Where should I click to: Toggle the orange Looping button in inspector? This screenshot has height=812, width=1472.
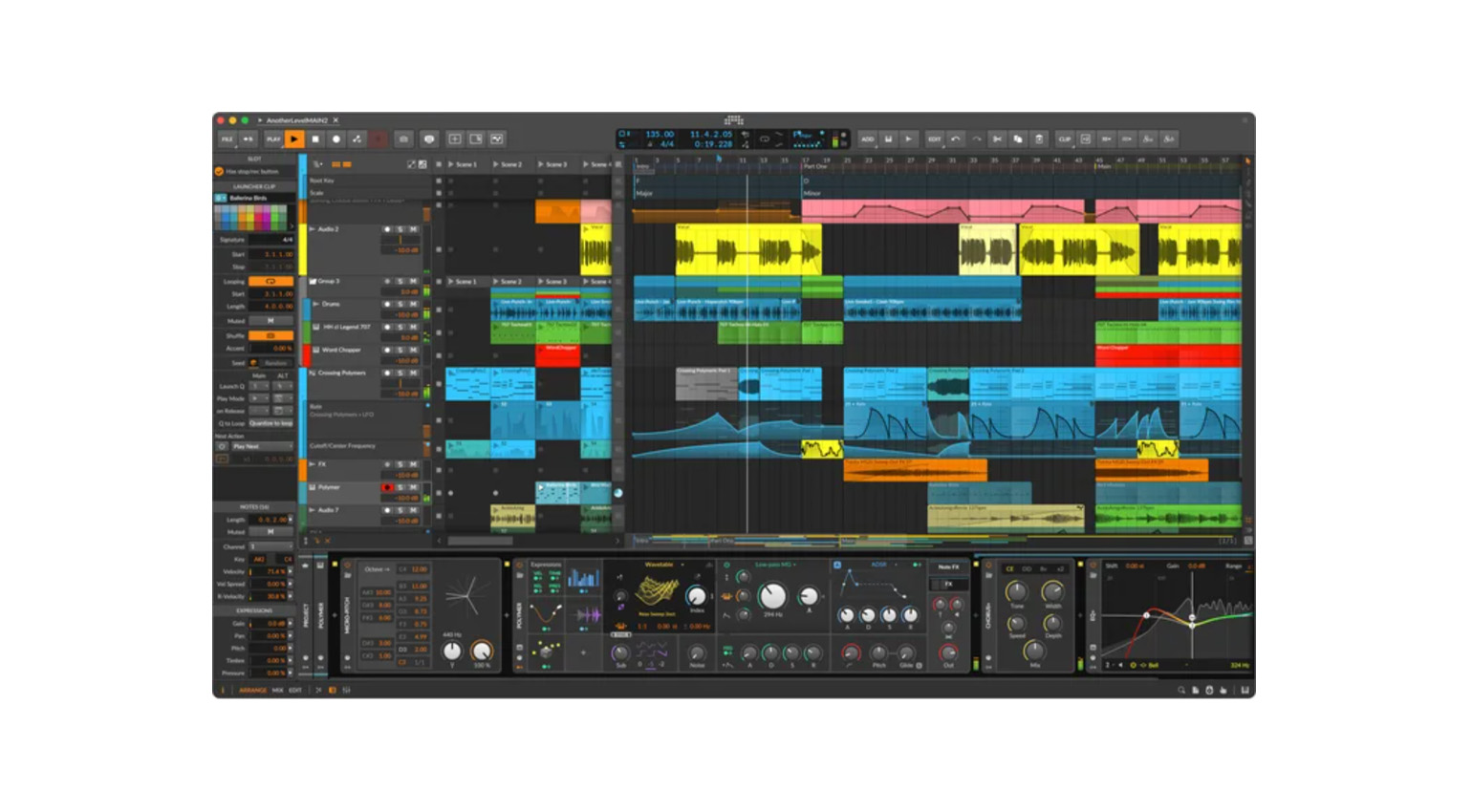[x=271, y=282]
